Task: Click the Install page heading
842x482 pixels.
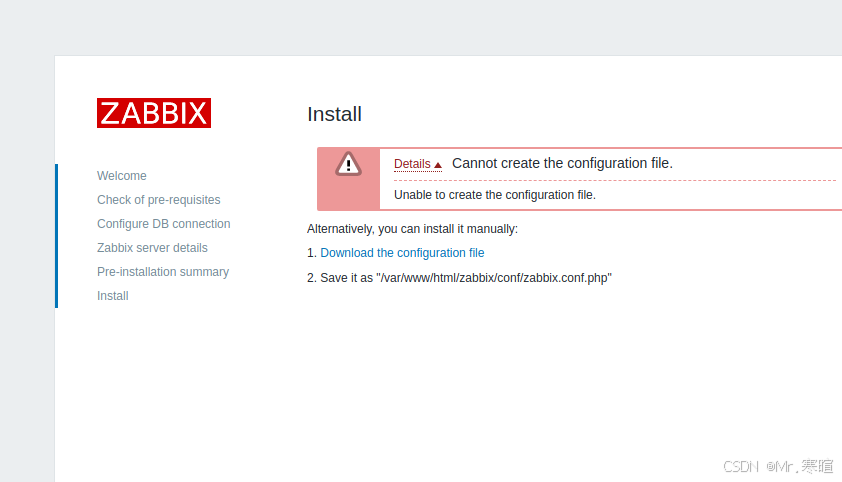Action: [x=335, y=114]
